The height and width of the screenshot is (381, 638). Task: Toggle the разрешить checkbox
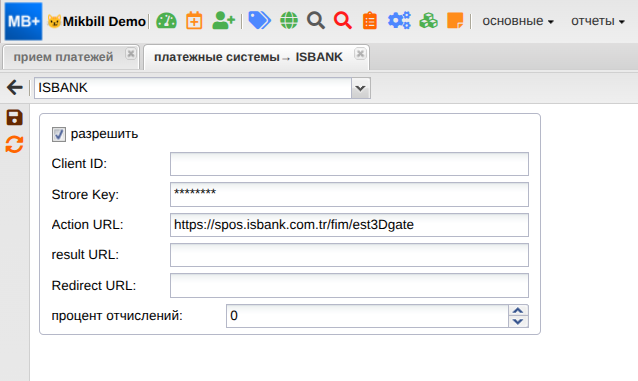[x=59, y=134]
